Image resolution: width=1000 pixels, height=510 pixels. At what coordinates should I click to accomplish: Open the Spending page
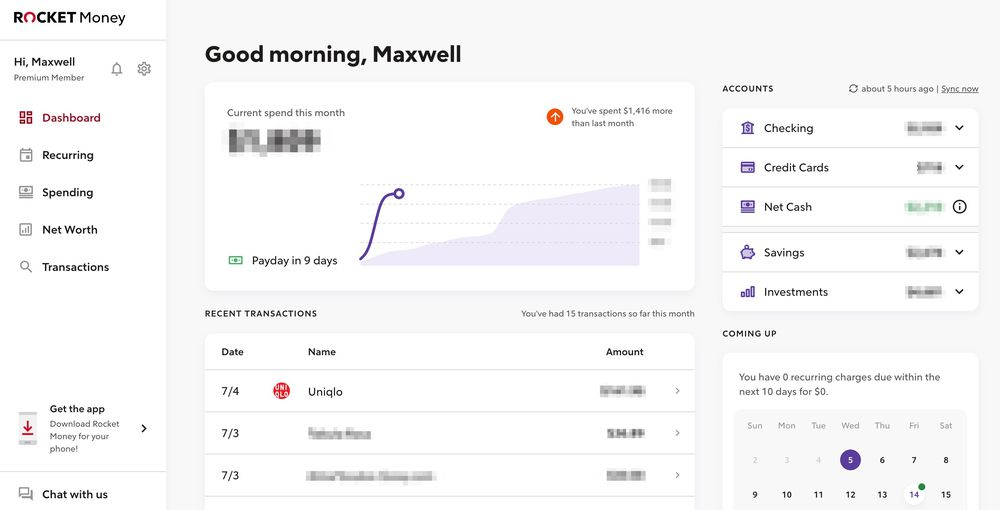[67, 192]
